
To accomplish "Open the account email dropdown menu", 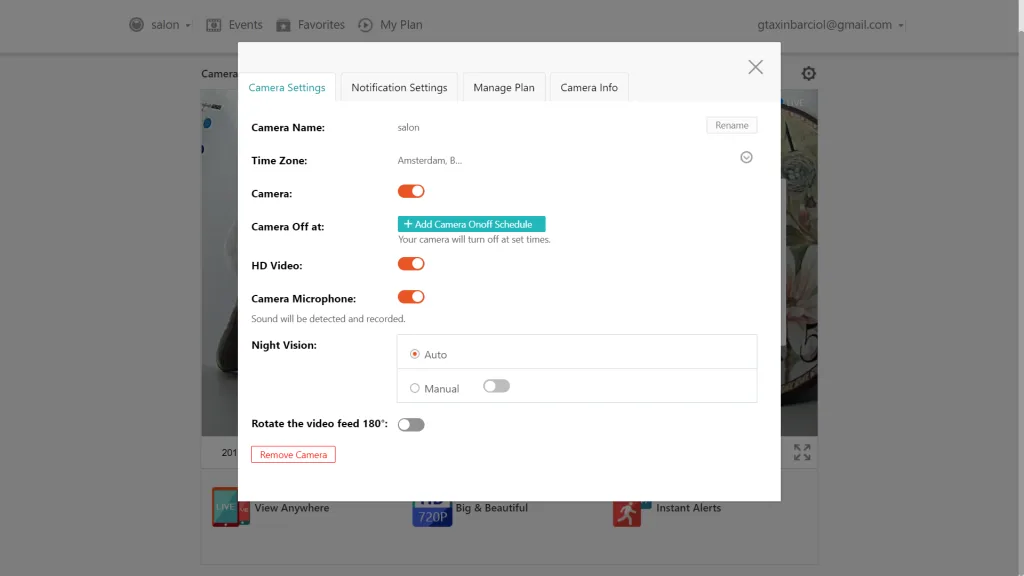I will 832,25.
